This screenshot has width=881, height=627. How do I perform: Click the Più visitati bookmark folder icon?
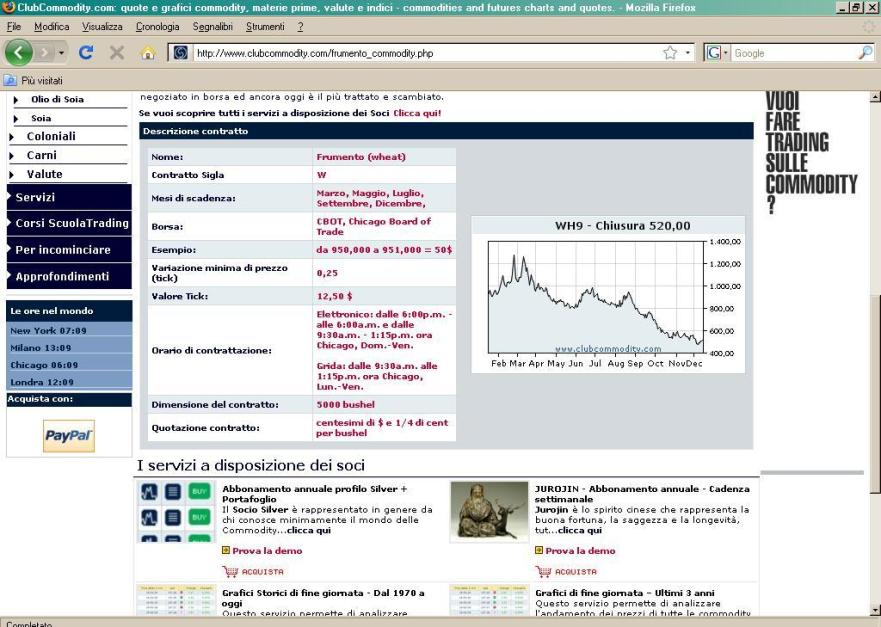10,80
